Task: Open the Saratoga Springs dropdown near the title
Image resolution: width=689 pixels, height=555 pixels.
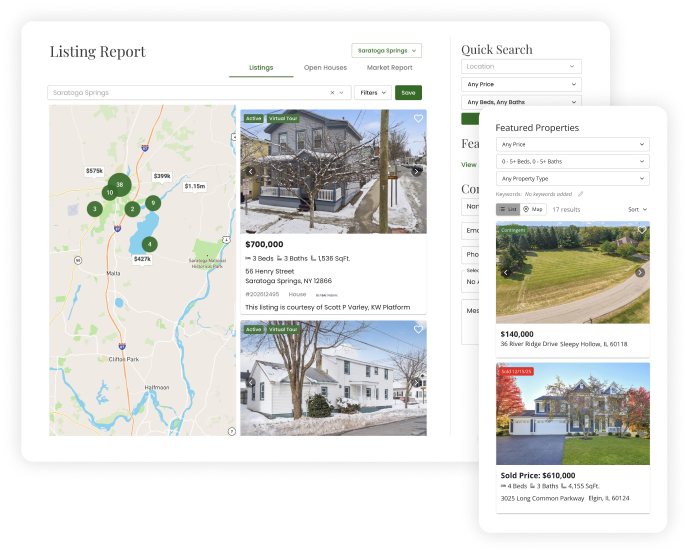Action: [x=386, y=50]
